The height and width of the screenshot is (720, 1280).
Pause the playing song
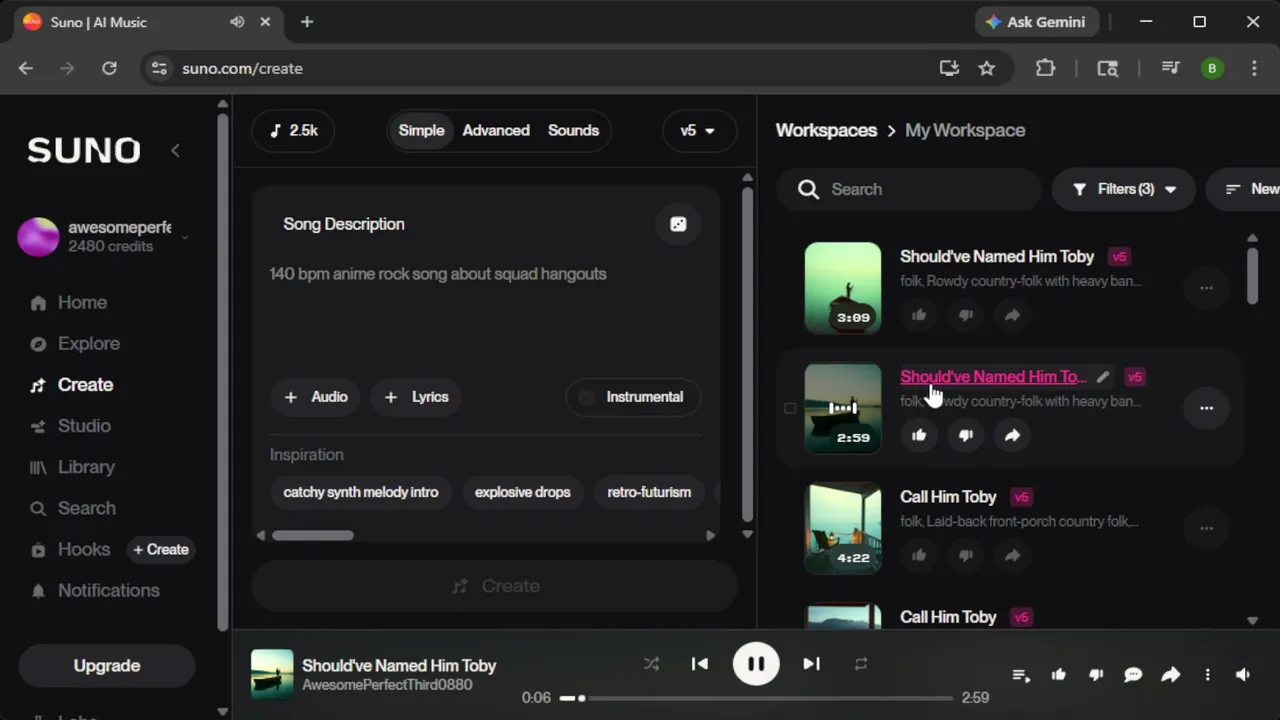[756, 664]
